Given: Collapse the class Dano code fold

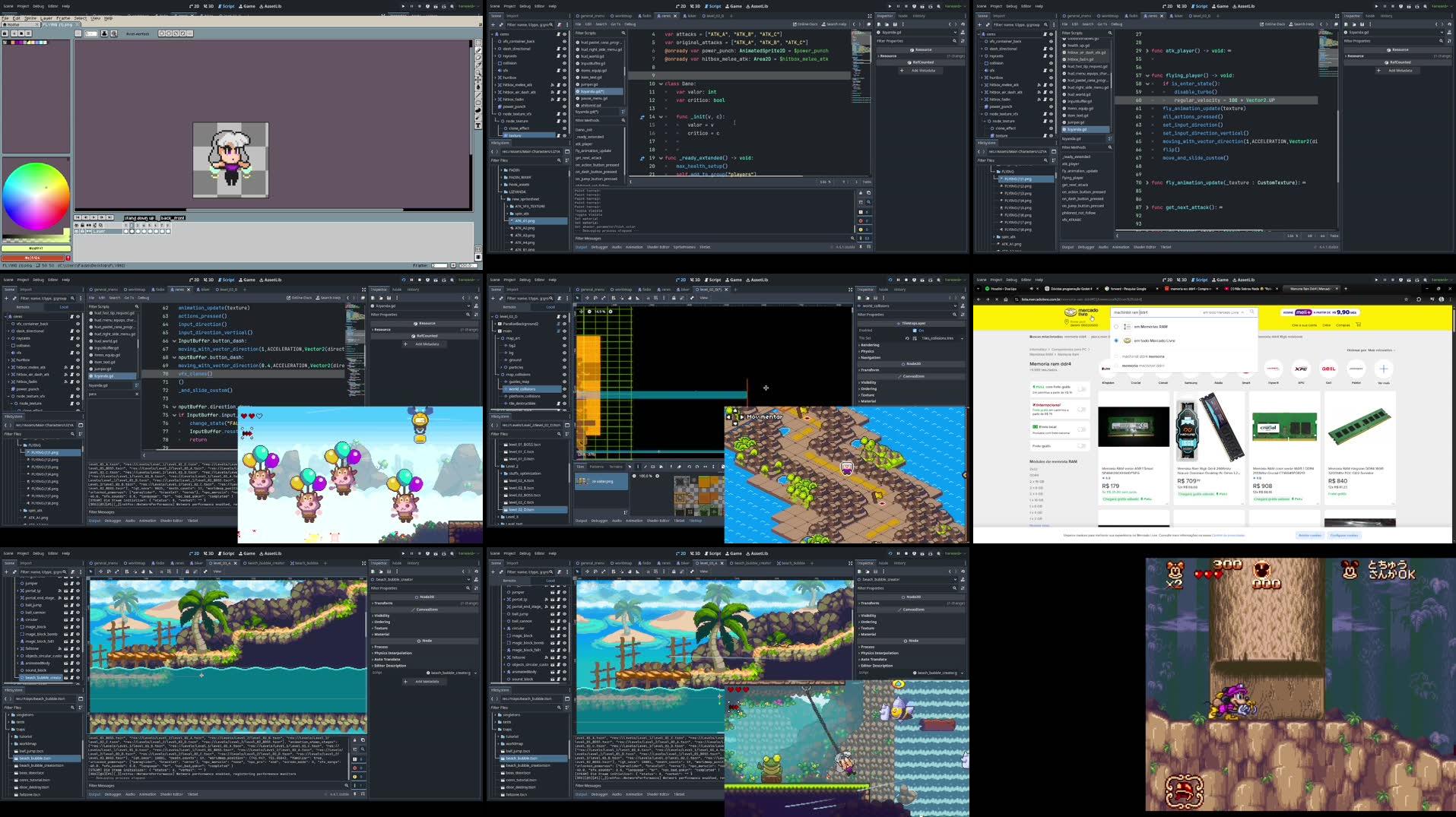Looking at the screenshot, I should click(661, 83).
